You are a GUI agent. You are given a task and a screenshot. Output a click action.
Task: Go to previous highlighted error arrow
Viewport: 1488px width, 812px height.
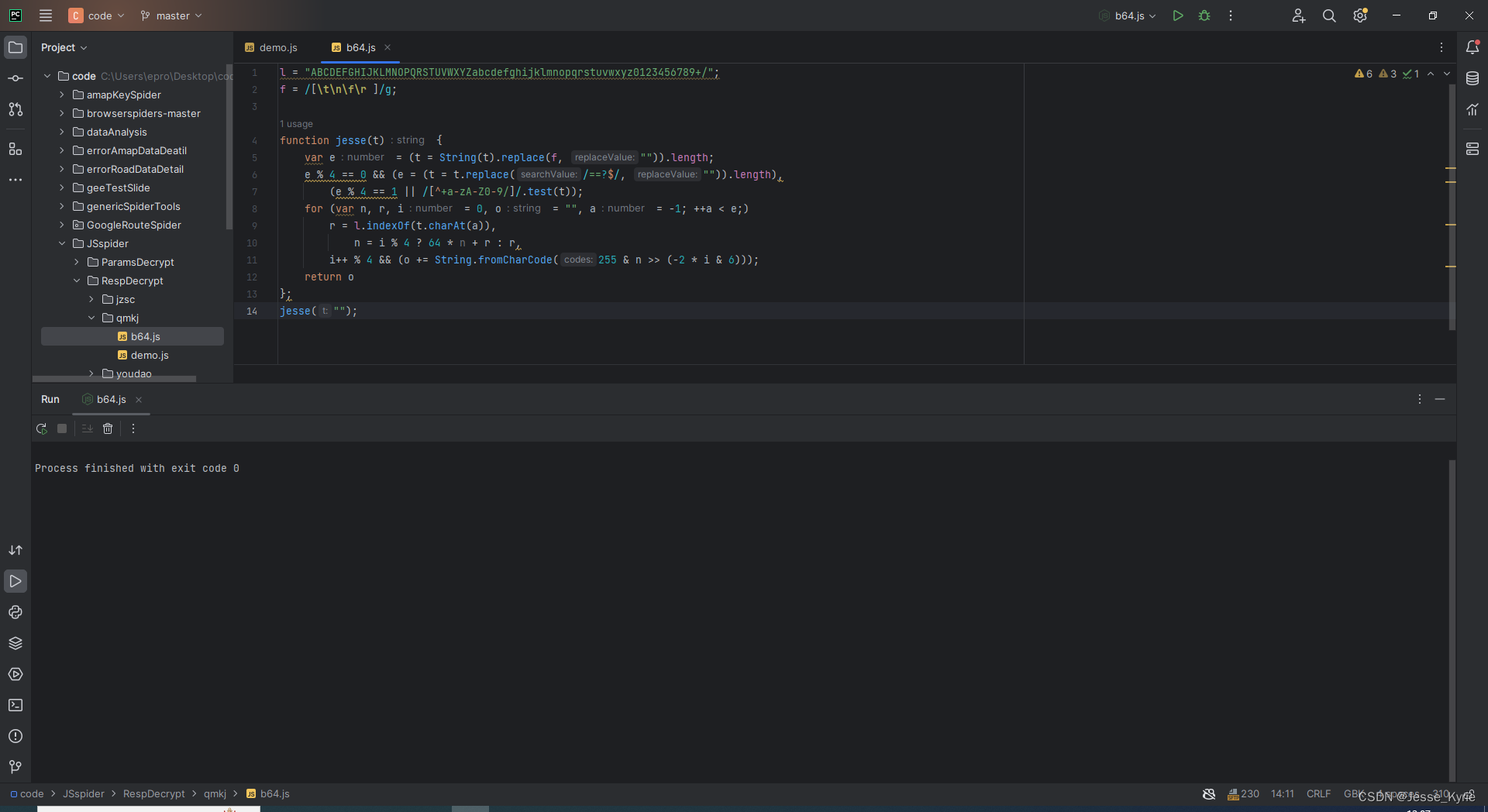1431,74
